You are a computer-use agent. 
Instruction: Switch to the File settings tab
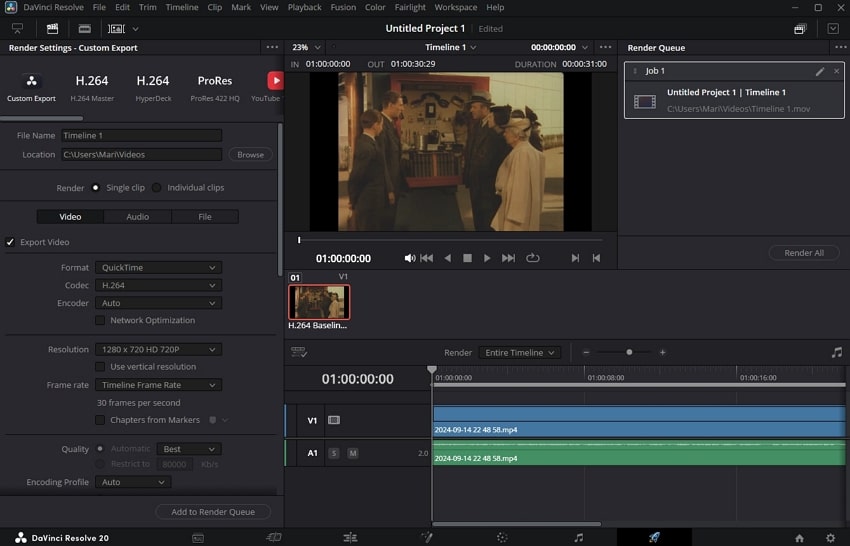tap(205, 217)
